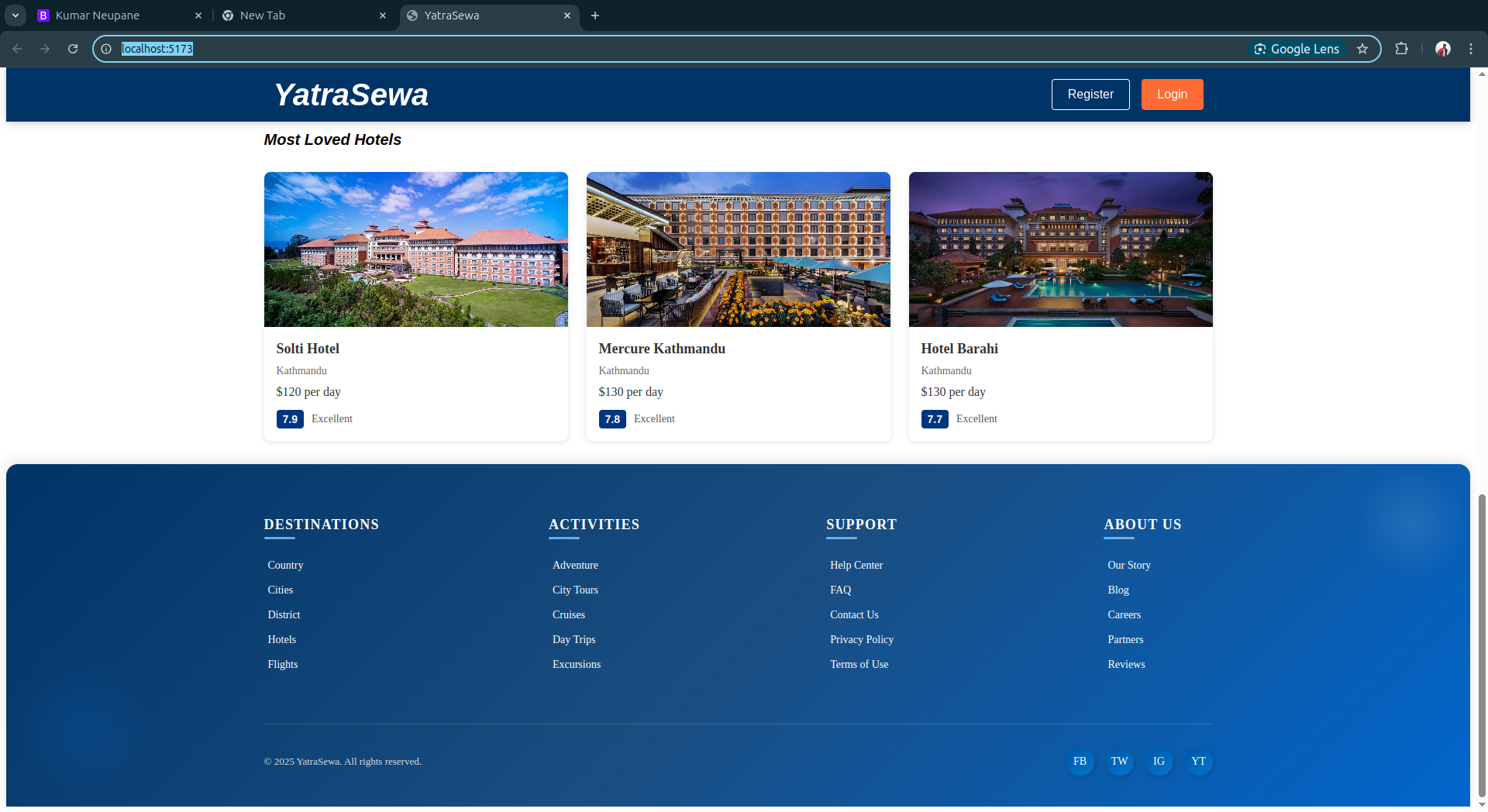Open the Instagram IG social icon
This screenshot has height=812, width=1488.
pos(1159,762)
